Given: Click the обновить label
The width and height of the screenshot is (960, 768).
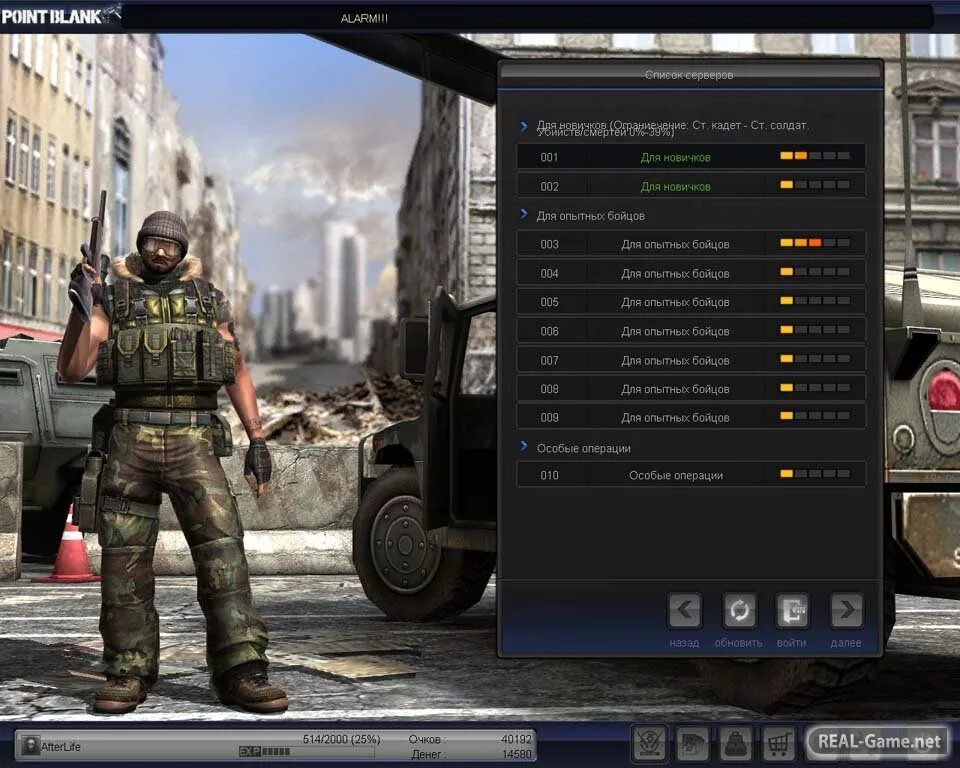Looking at the screenshot, I should (739, 643).
